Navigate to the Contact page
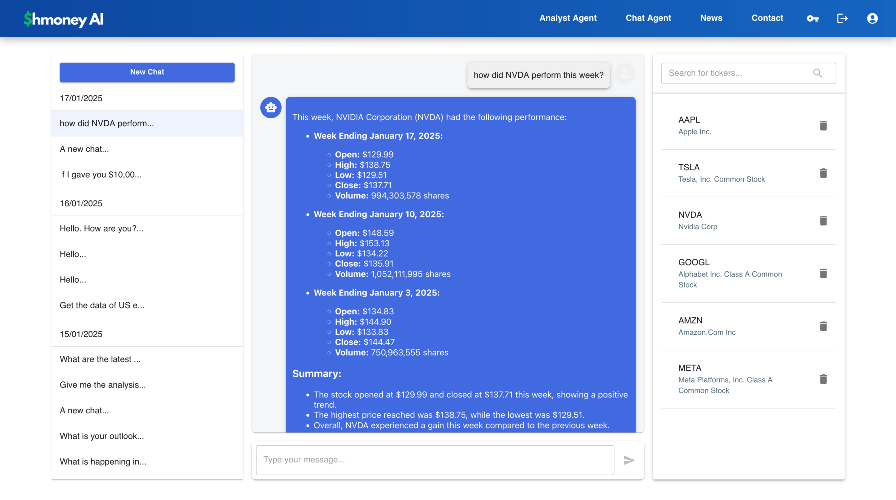Image resolution: width=896 pixels, height=500 pixels. (x=767, y=18)
